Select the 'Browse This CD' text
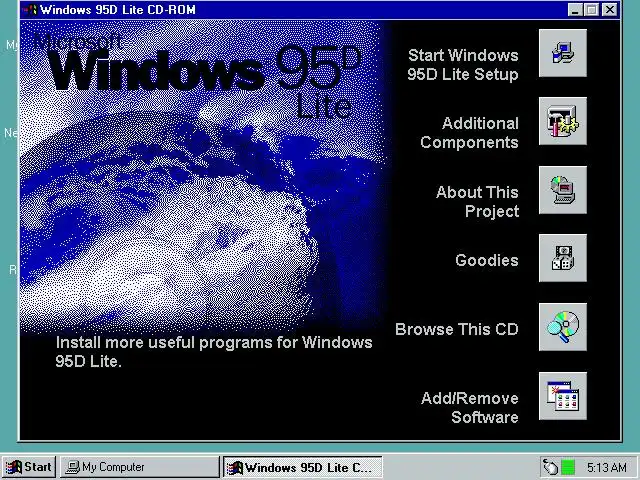The image size is (640, 480). tap(457, 329)
